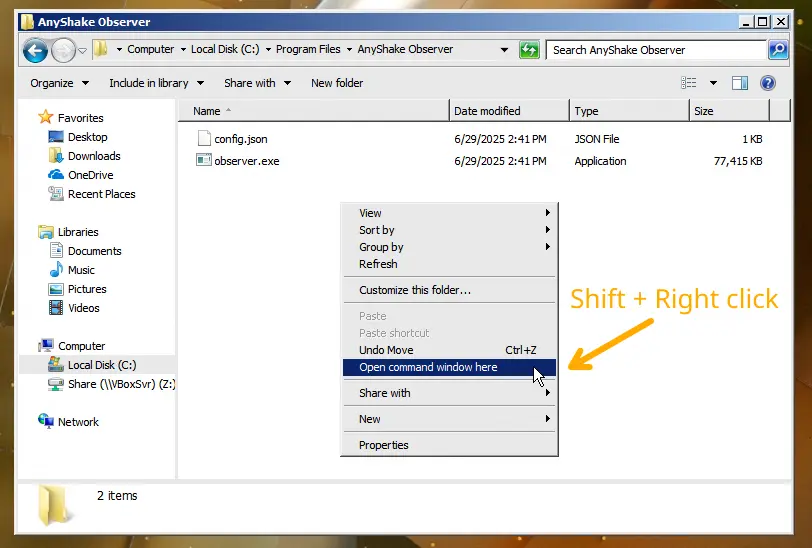The height and width of the screenshot is (548, 812).
Task: Click the Forward navigation arrow button
Action: click(63, 50)
